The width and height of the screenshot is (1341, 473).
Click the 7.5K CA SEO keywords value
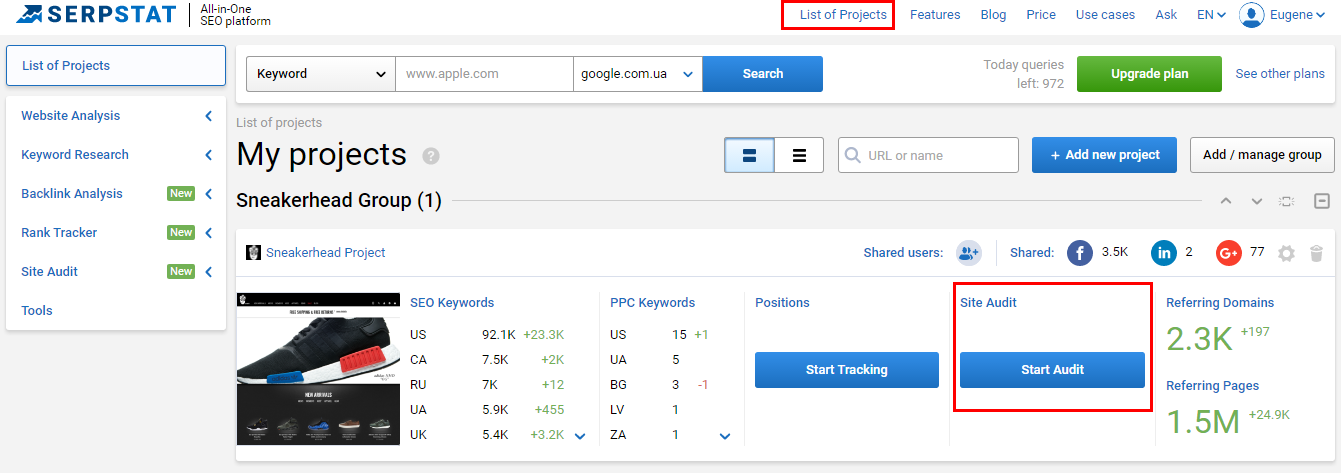[x=495, y=360]
